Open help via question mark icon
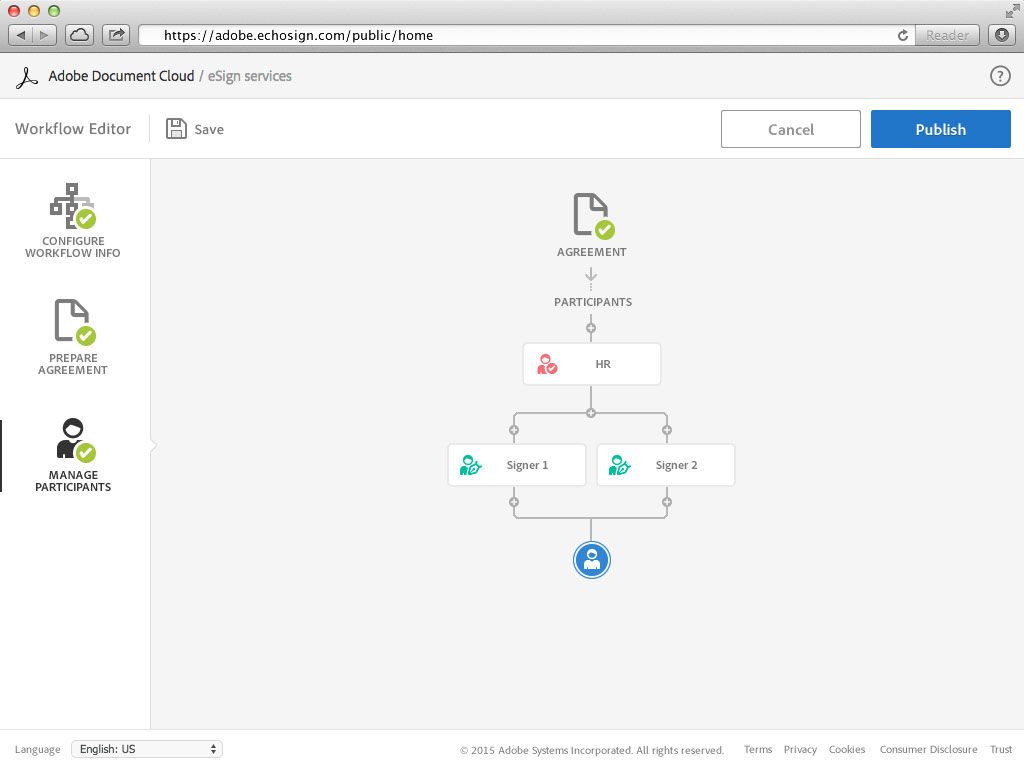 (x=999, y=76)
